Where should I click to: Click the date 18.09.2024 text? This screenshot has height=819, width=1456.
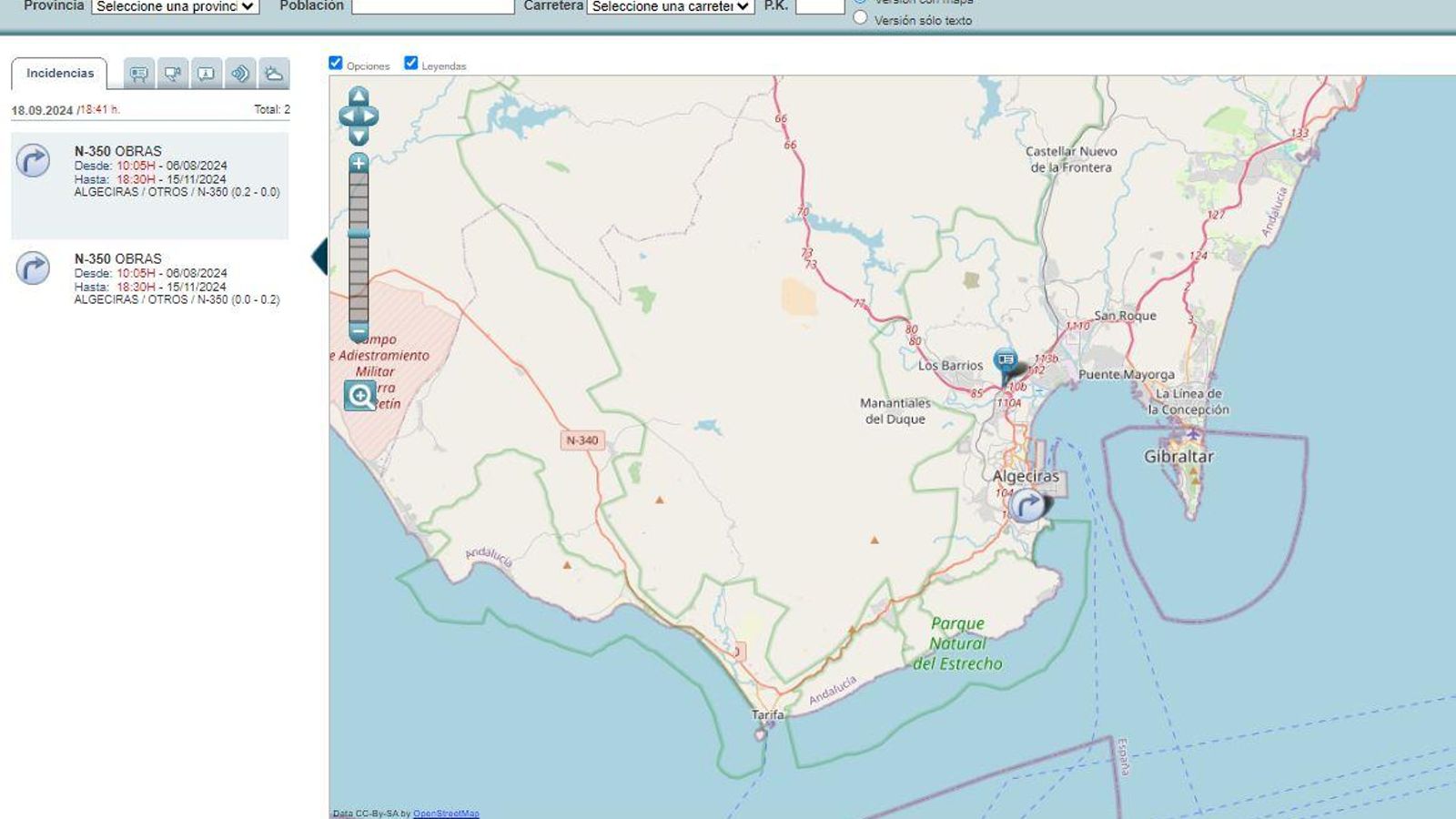pos(42,110)
